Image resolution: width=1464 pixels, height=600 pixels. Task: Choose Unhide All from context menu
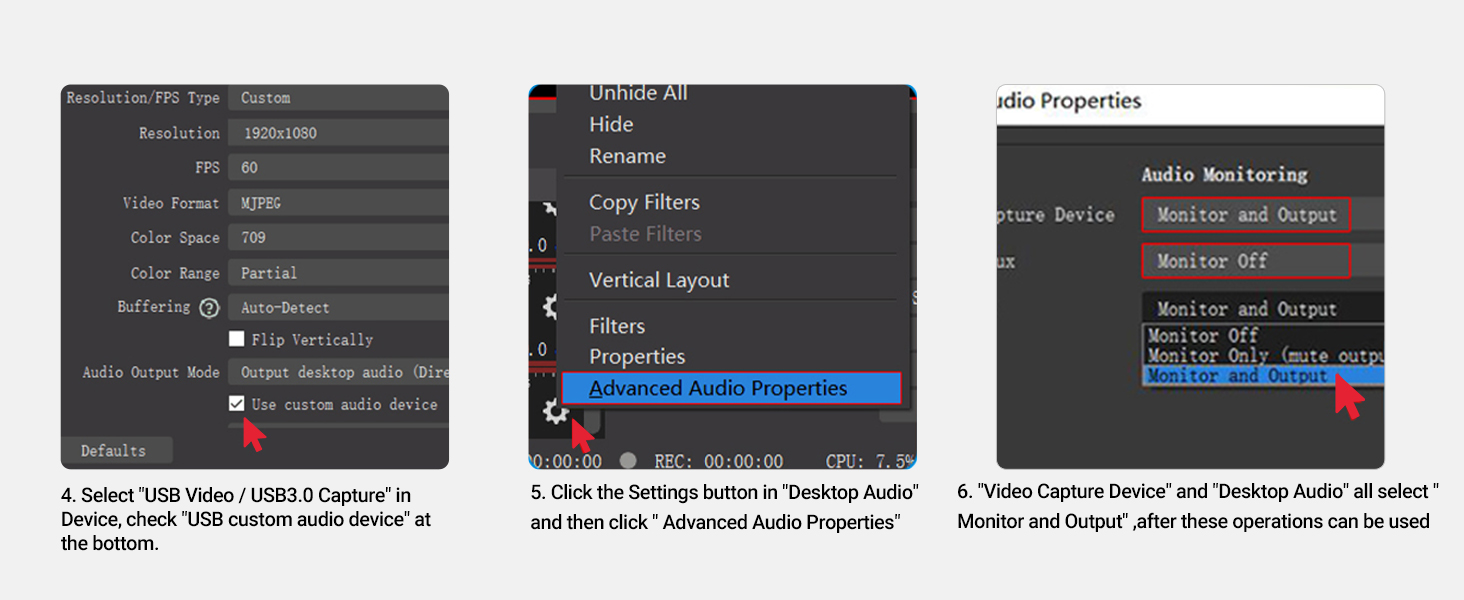pos(638,94)
